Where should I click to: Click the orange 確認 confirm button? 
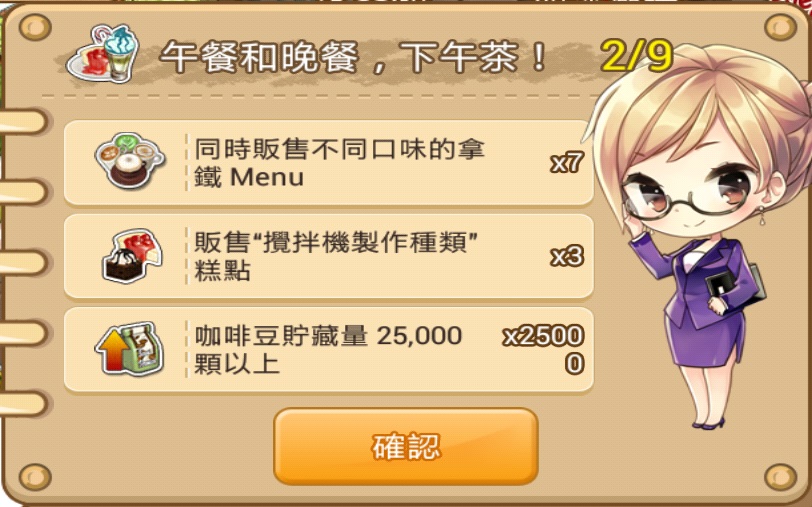tap(406, 446)
